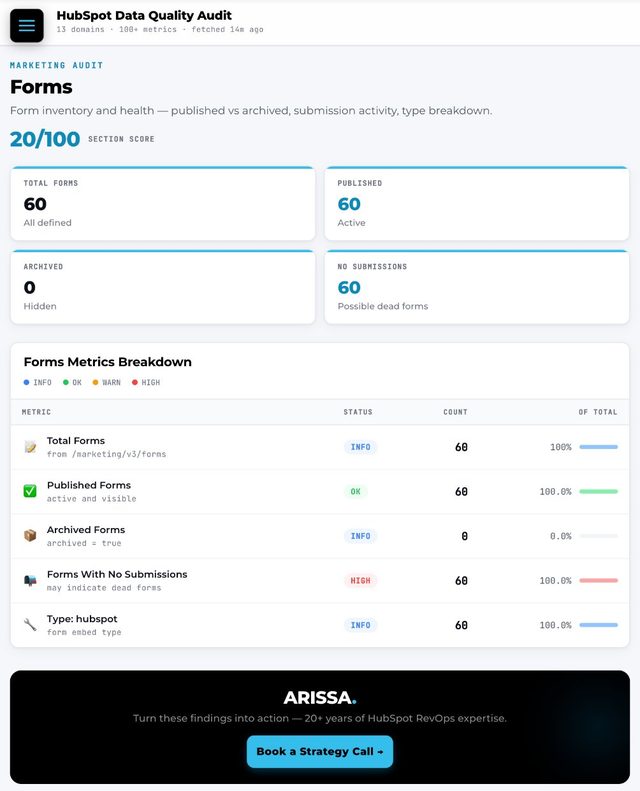
Task: Click the count 0 in Archived Forms row
Action: point(464,536)
